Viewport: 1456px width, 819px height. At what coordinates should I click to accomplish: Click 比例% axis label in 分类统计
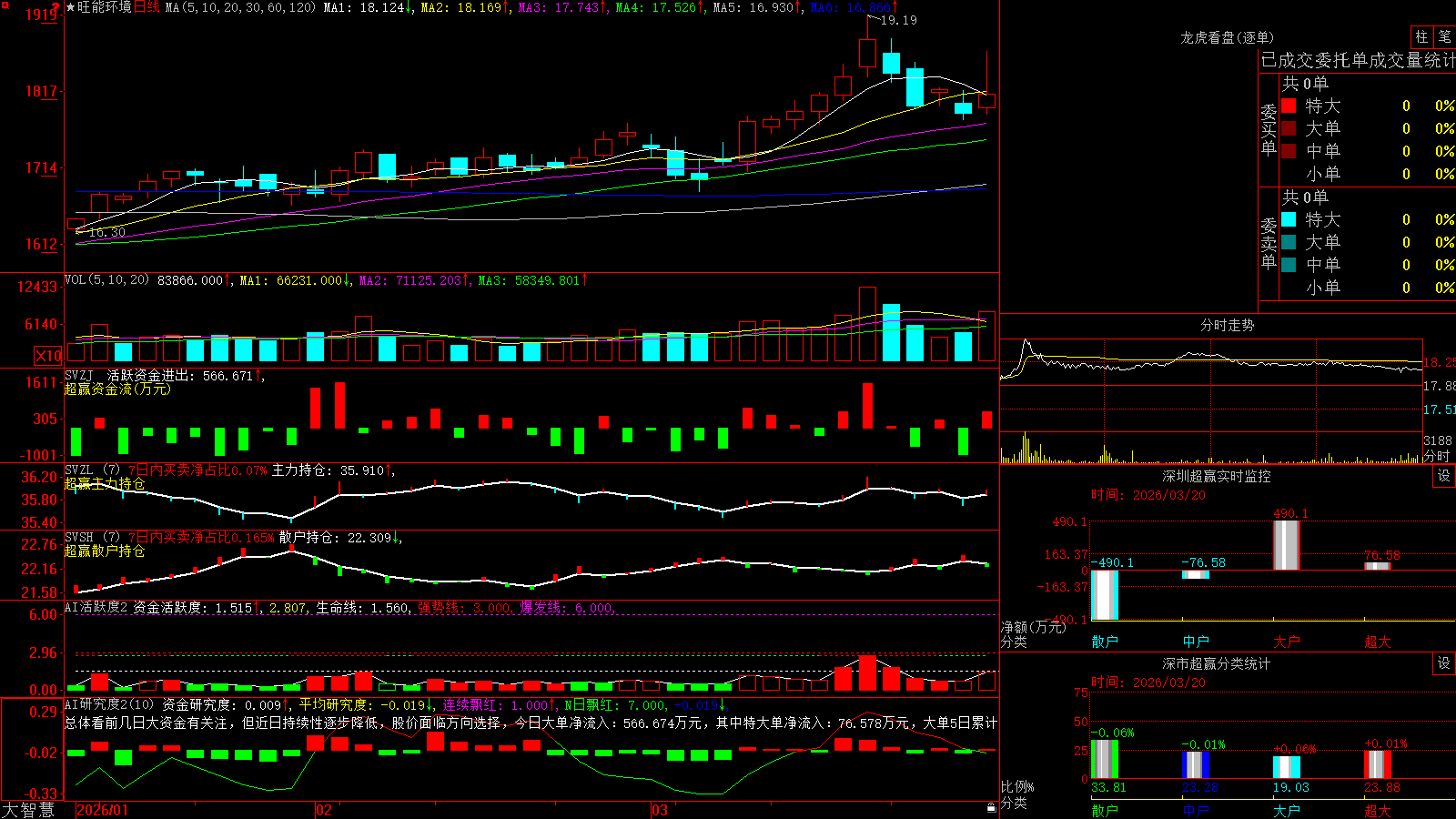(x=1017, y=786)
